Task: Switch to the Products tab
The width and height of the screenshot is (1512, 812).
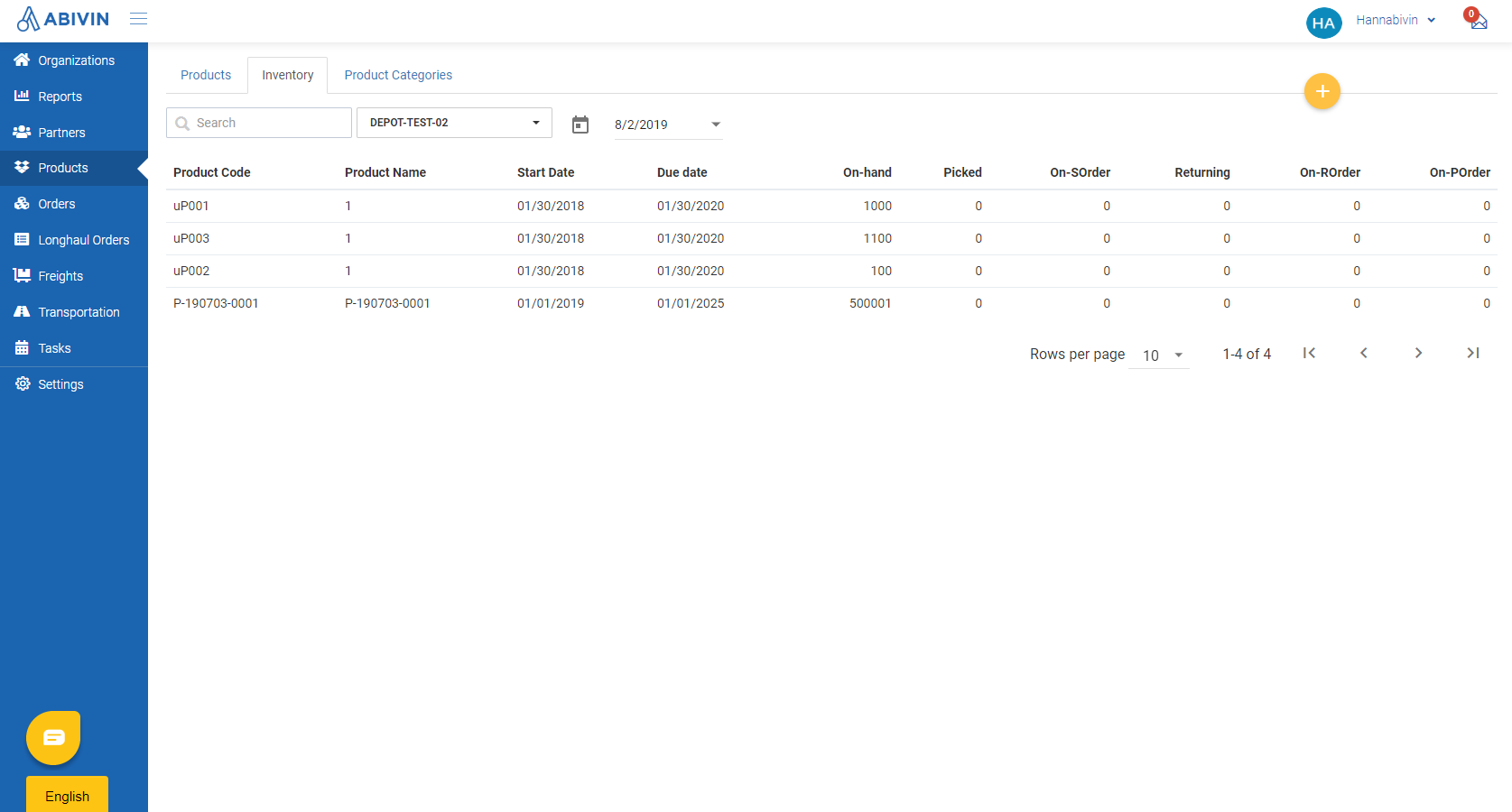Action: point(206,75)
